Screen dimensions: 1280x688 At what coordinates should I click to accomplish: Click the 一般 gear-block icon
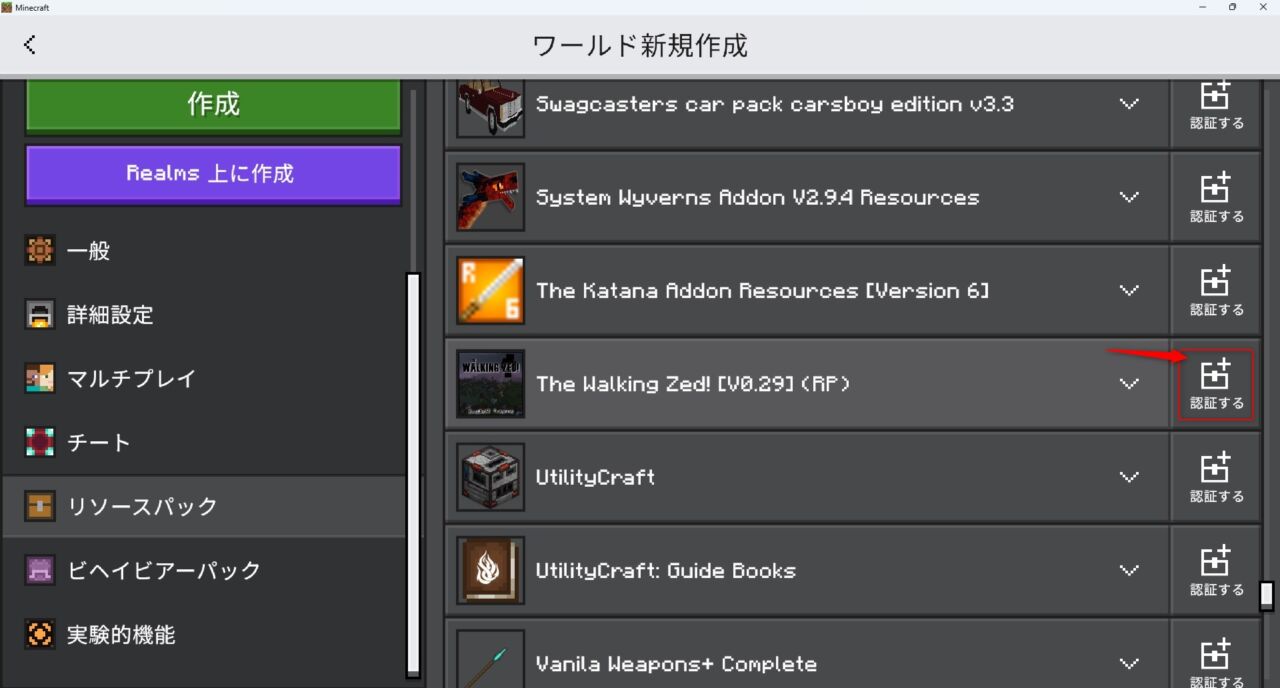40,251
